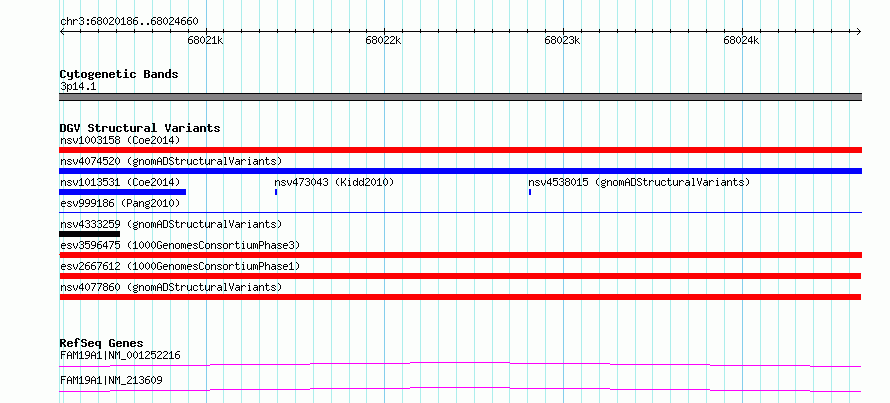Open the nsv1003158 (Coe2014) label

coord(120,140)
